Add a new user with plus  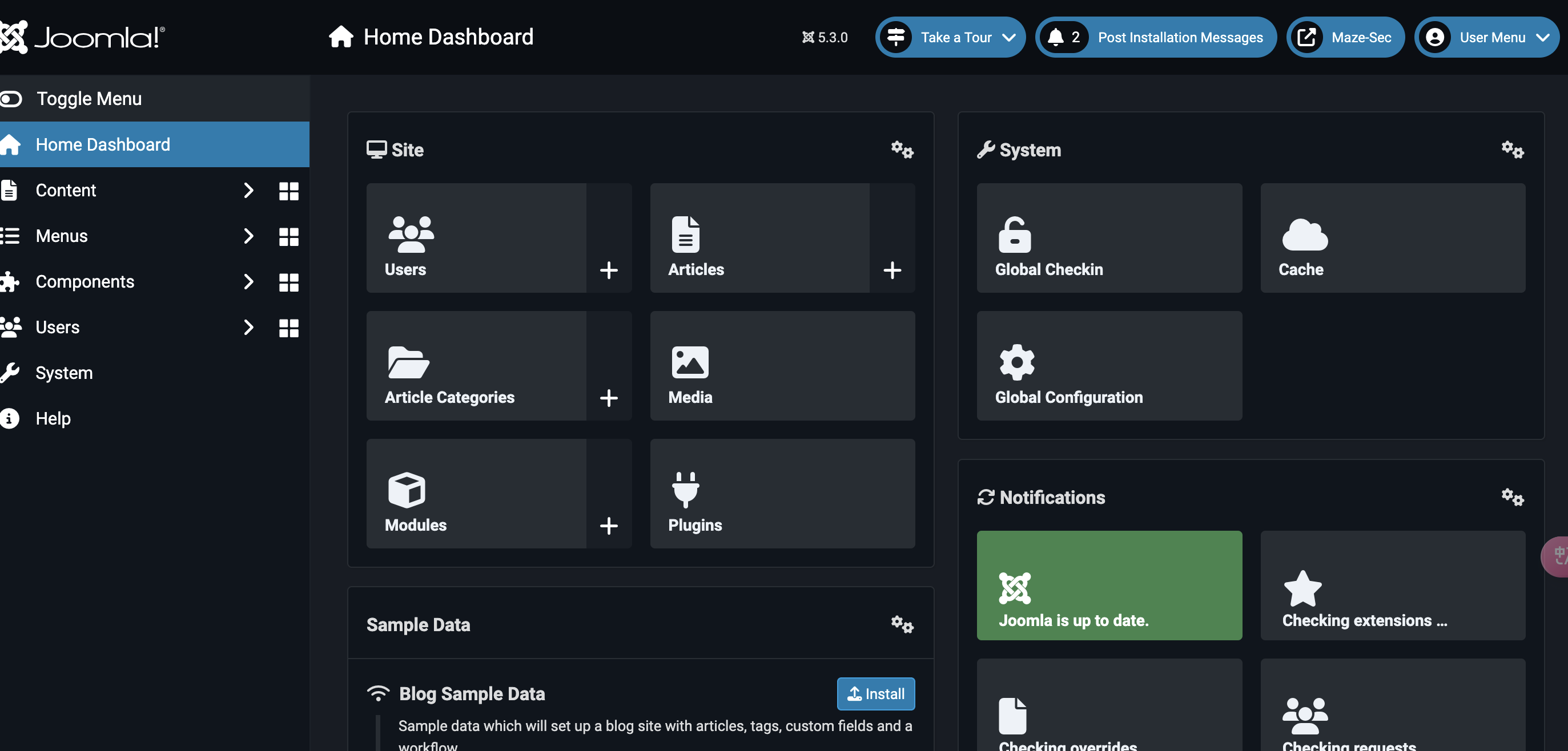[609, 269]
